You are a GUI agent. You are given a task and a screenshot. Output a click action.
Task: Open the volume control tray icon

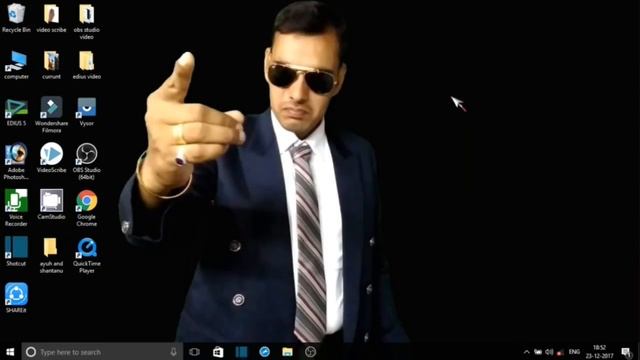549,352
